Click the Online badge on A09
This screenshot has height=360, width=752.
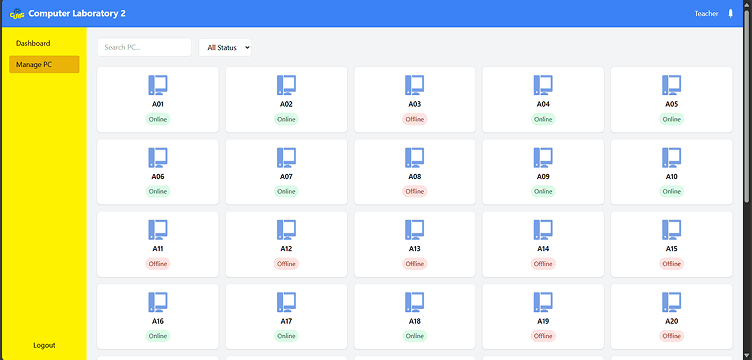pyautogui.click(x=543, y=191)
